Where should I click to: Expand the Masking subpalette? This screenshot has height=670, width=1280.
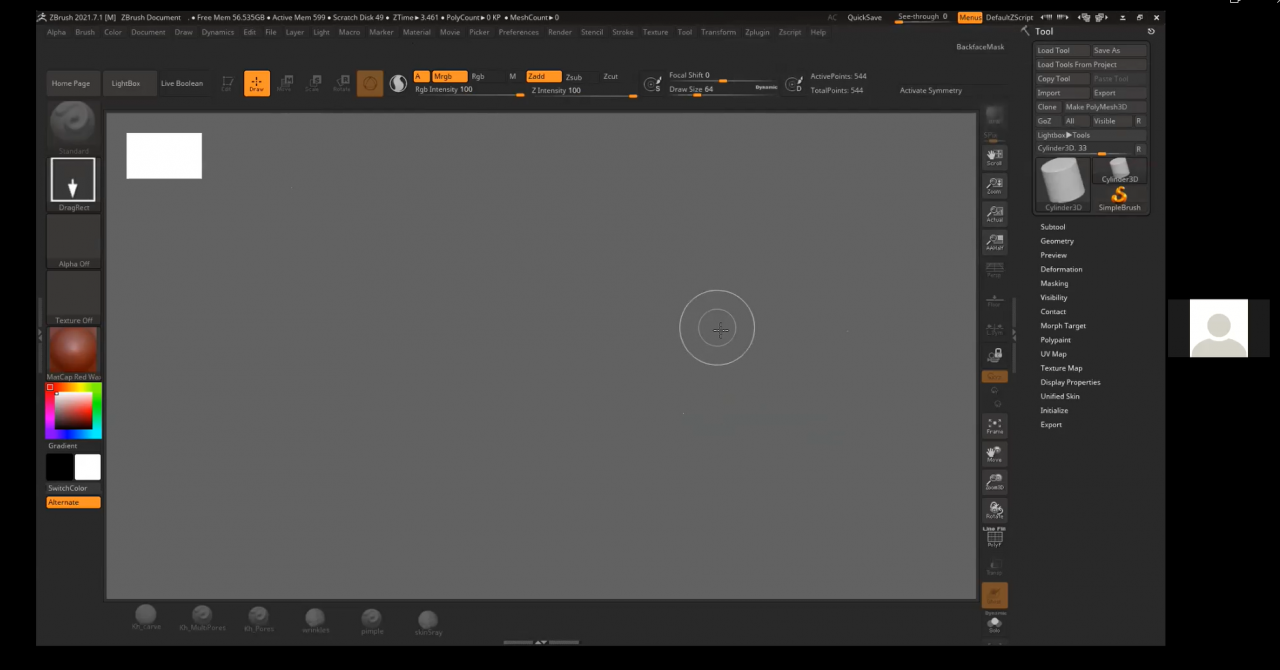1054,283
